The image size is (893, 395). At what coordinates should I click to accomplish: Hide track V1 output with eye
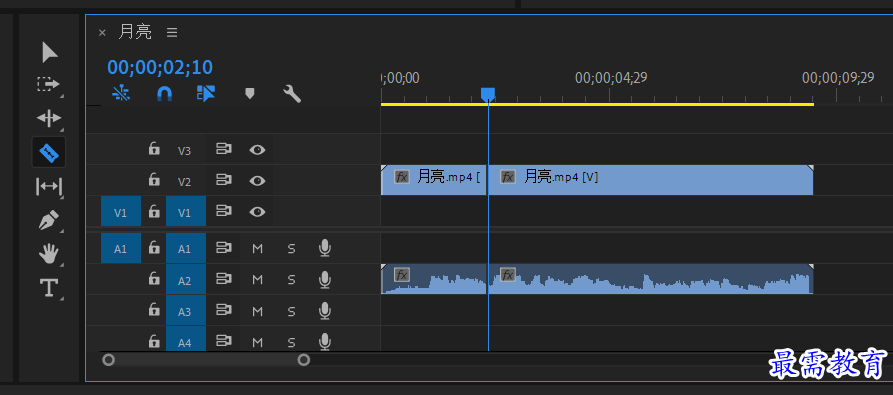[257, 212]
